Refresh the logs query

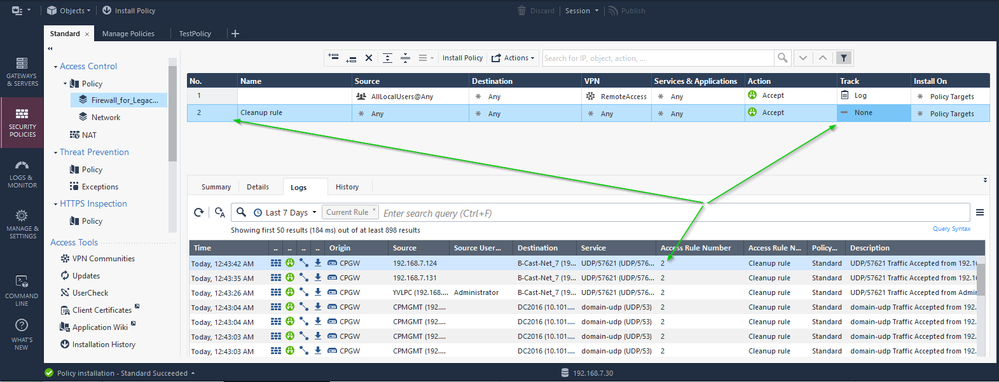(x=199, y=213)
